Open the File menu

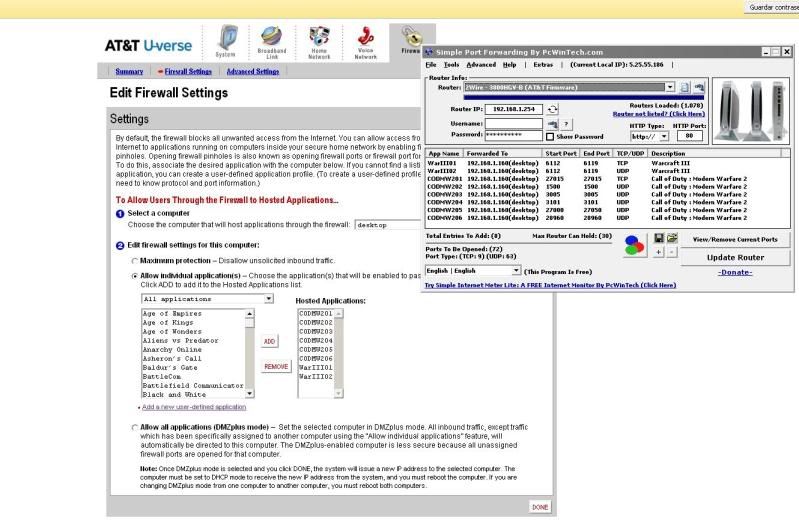click(431, 65)
